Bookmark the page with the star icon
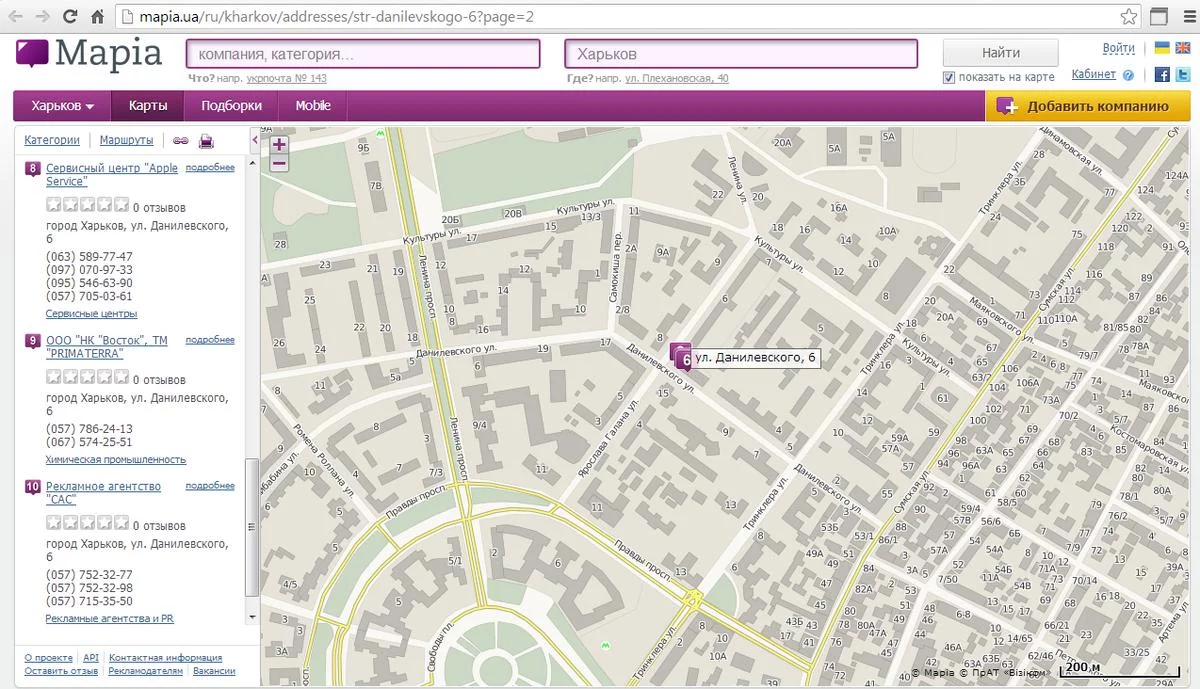Screen dimensions: 1200x689 pos(1128,17)
